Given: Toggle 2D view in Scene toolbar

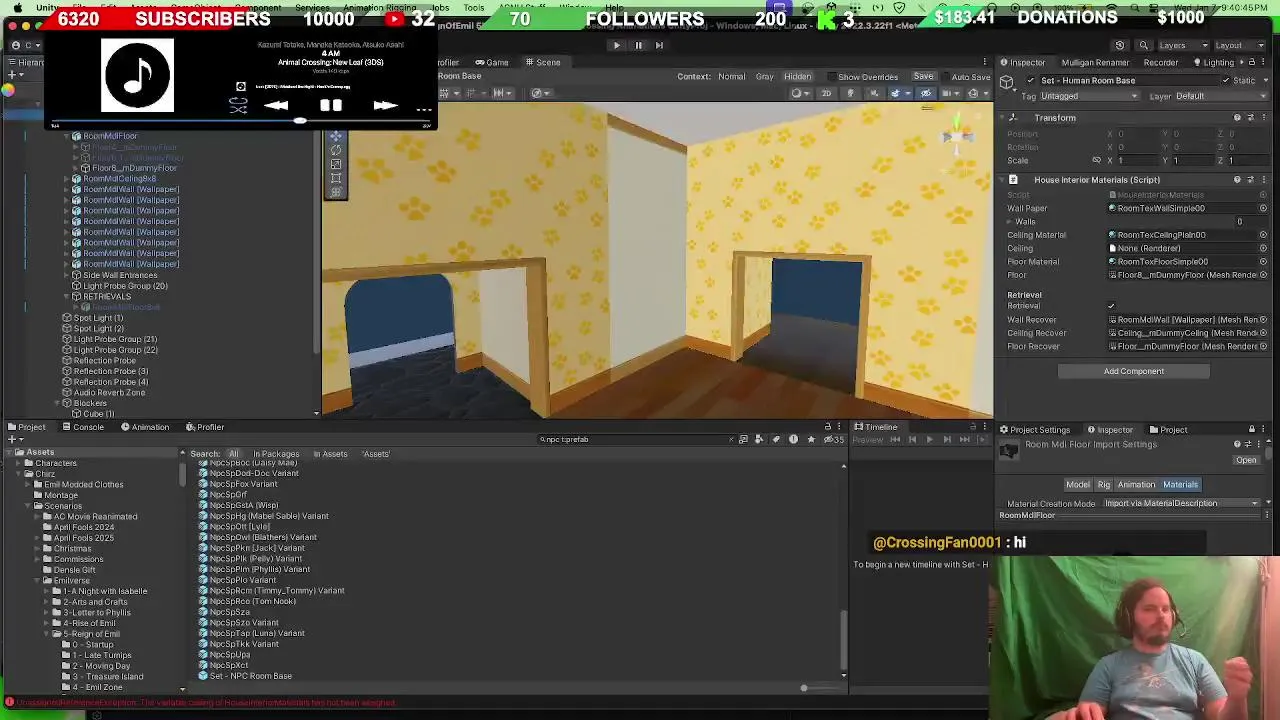Looking at the screenshot, I should [826, 93].
